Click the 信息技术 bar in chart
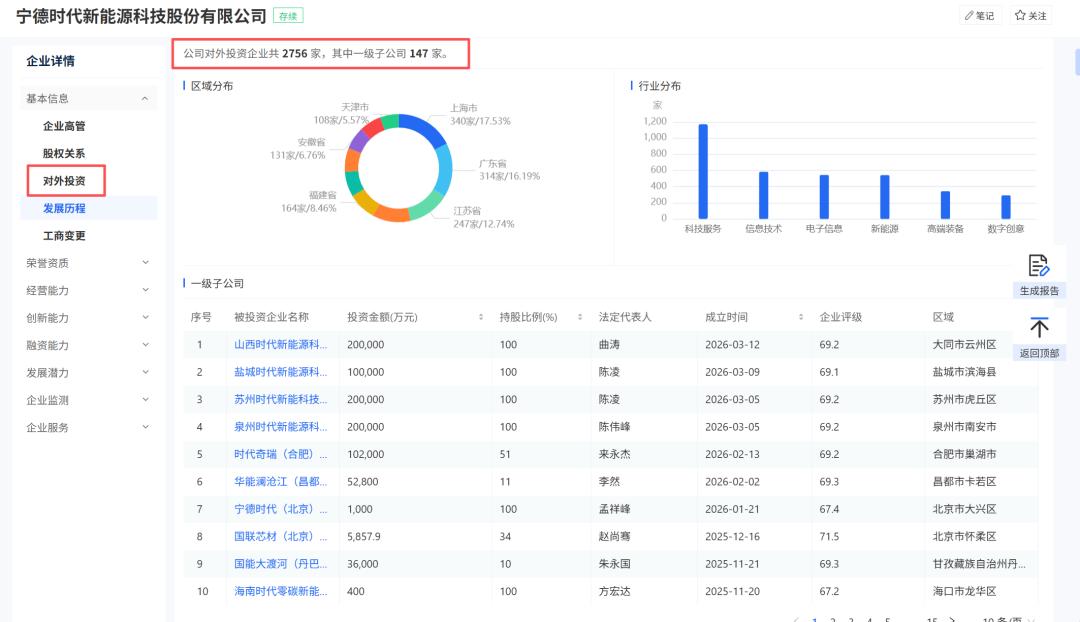 coord(763,195)
